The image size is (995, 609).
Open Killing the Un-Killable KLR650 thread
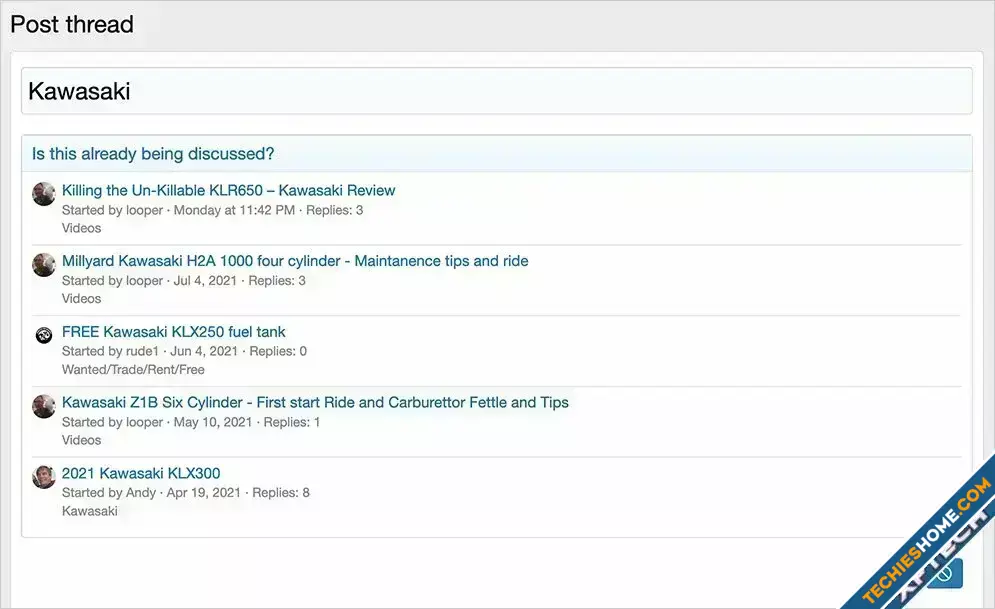tap(228, 190)
